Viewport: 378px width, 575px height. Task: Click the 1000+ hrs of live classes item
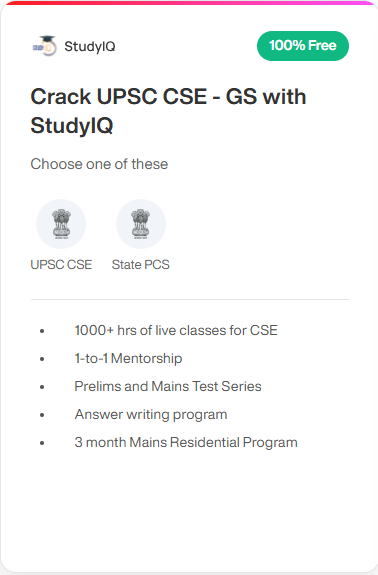click(x=176, y=330)
